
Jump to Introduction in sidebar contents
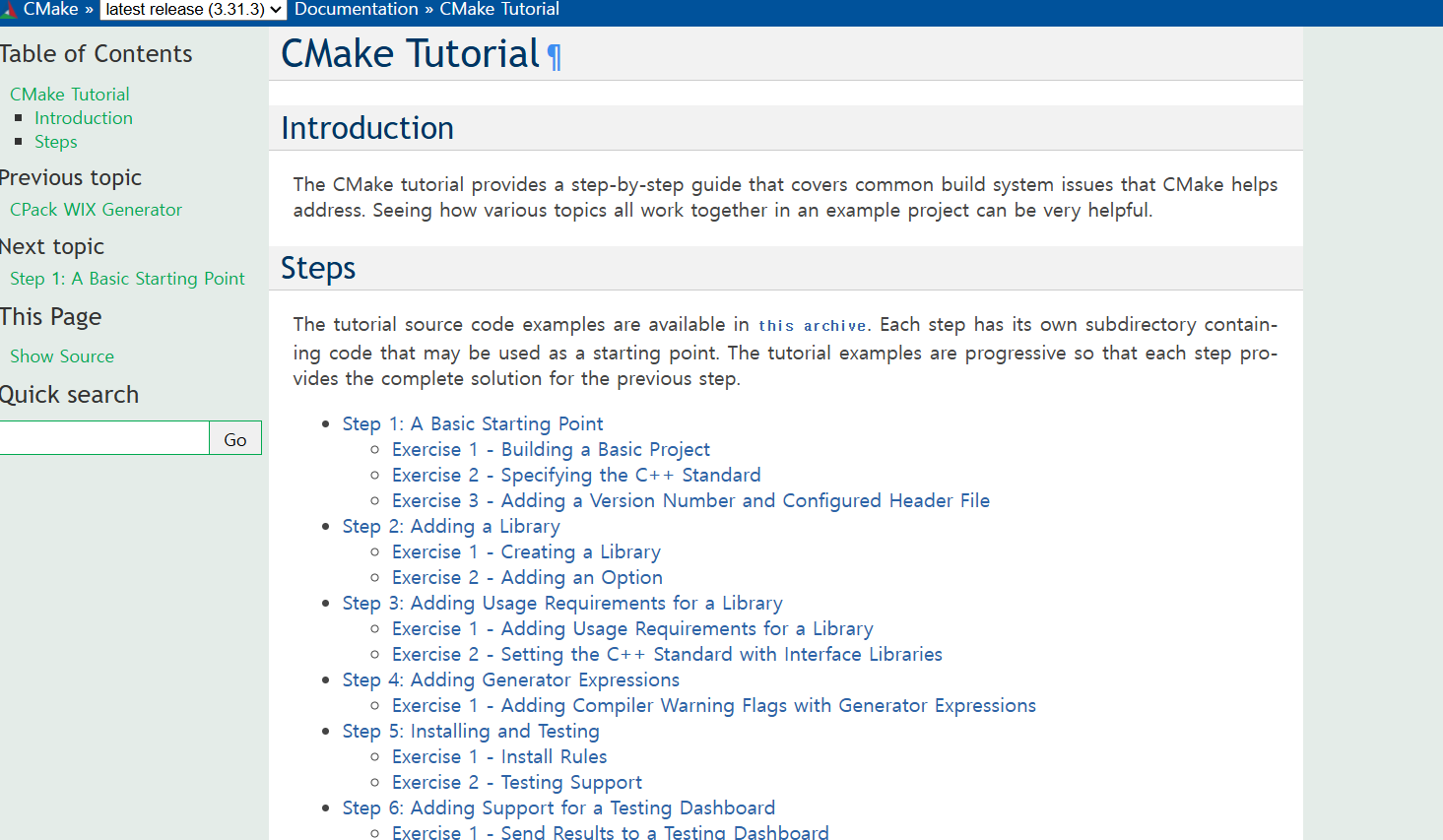pyautogui.click(x=84, y=118)
